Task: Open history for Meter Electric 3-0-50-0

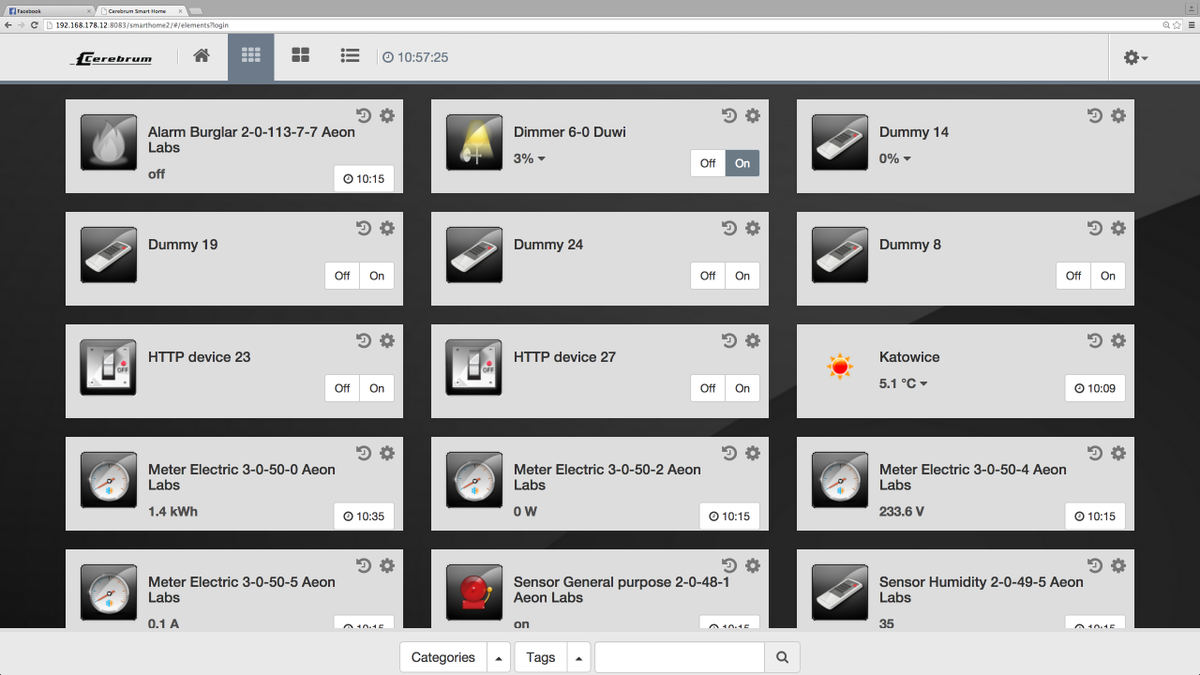Action: pos(364,453)
